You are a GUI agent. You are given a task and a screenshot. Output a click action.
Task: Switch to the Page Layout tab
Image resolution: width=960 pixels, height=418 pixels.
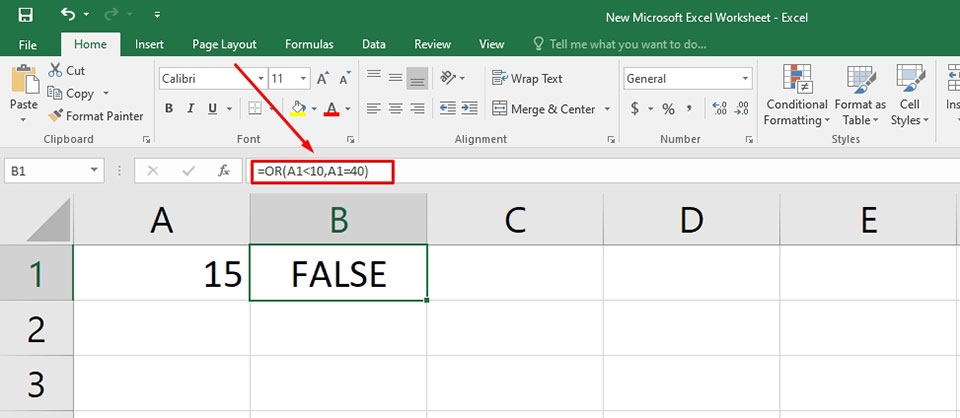click(x=224, y=44)
